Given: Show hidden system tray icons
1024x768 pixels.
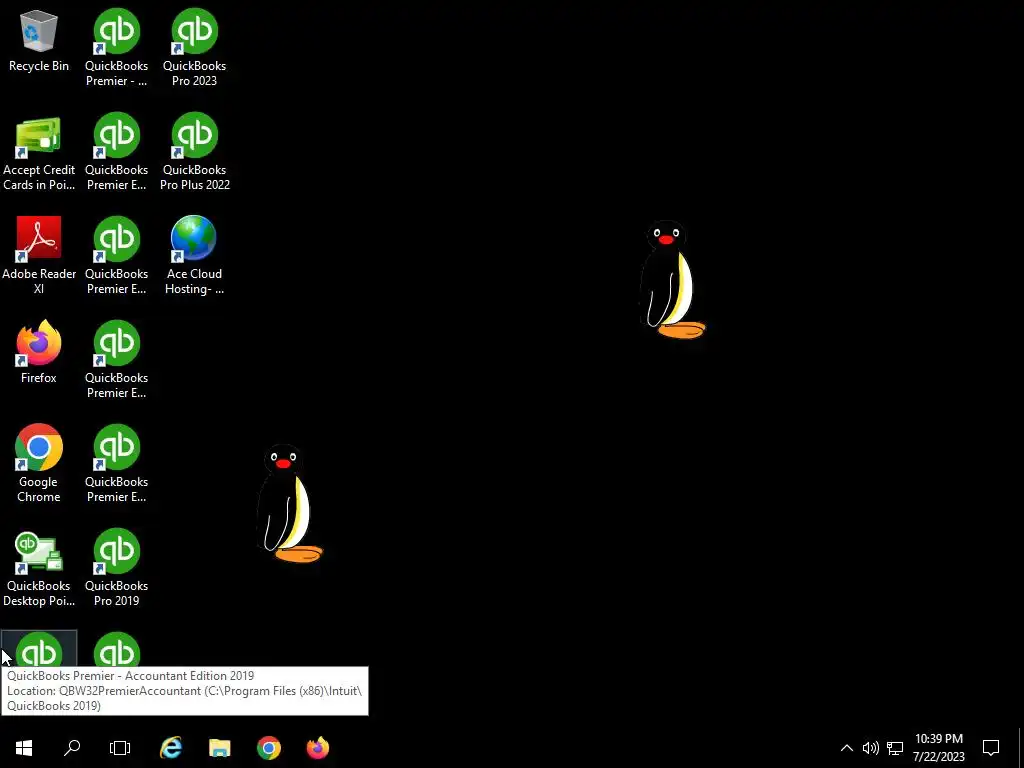Looking at the screenshot, I should (x=846, y=748).
